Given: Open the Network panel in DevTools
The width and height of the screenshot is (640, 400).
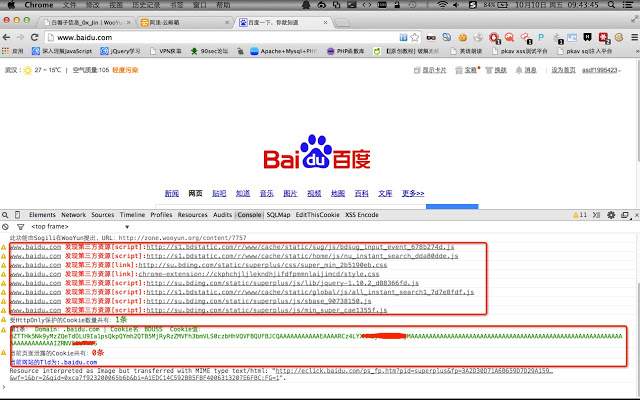Looking at the screenshot, I should coord(73,215).
